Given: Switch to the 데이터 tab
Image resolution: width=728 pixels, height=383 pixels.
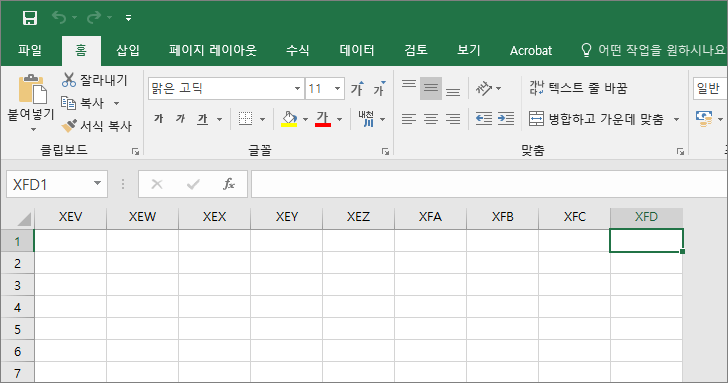Looking at the screenshot, I should (357, 50).
